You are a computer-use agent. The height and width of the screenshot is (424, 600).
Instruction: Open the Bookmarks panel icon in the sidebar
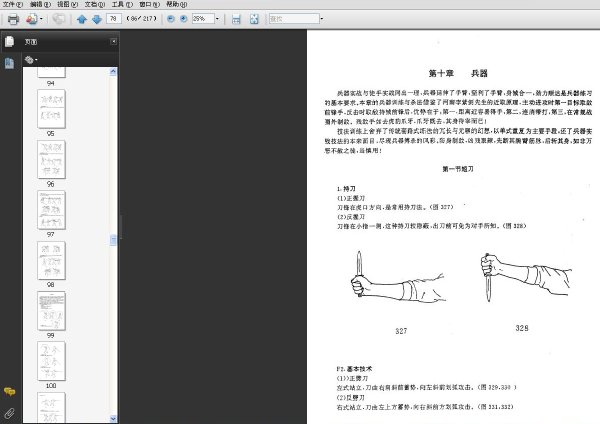(x=10, y=63)
